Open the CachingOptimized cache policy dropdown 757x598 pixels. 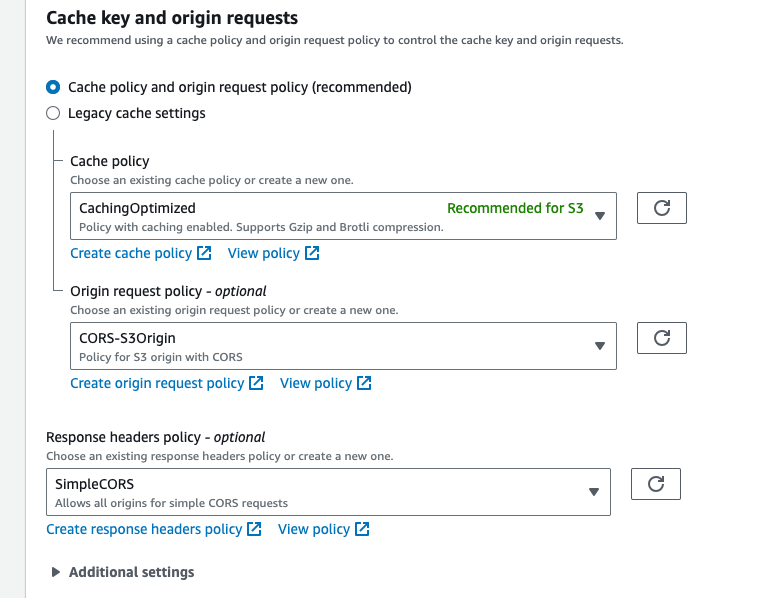click(x=343, y=216)
